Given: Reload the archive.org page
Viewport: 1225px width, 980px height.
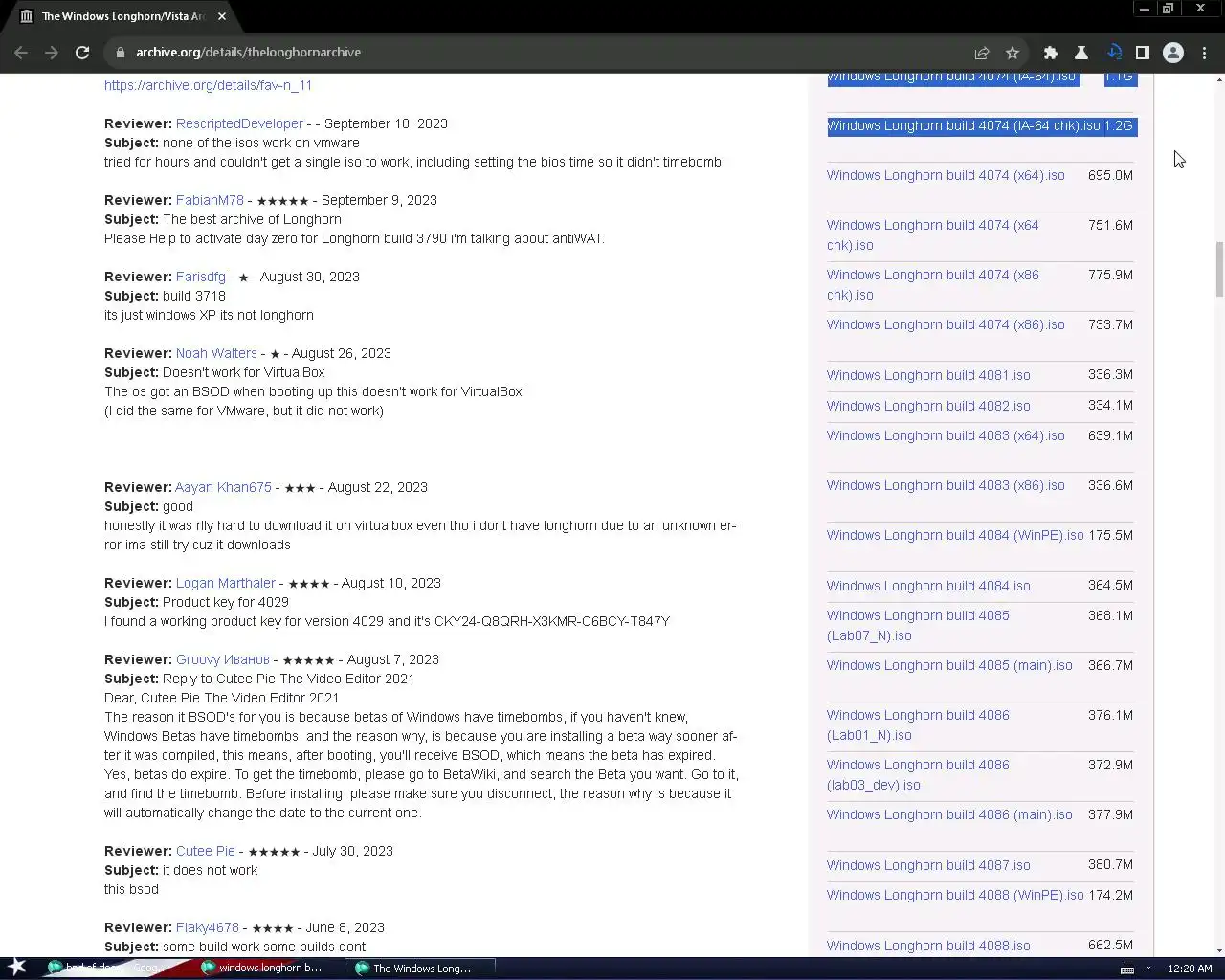Looking at the screenshot, I should [82, 53].
